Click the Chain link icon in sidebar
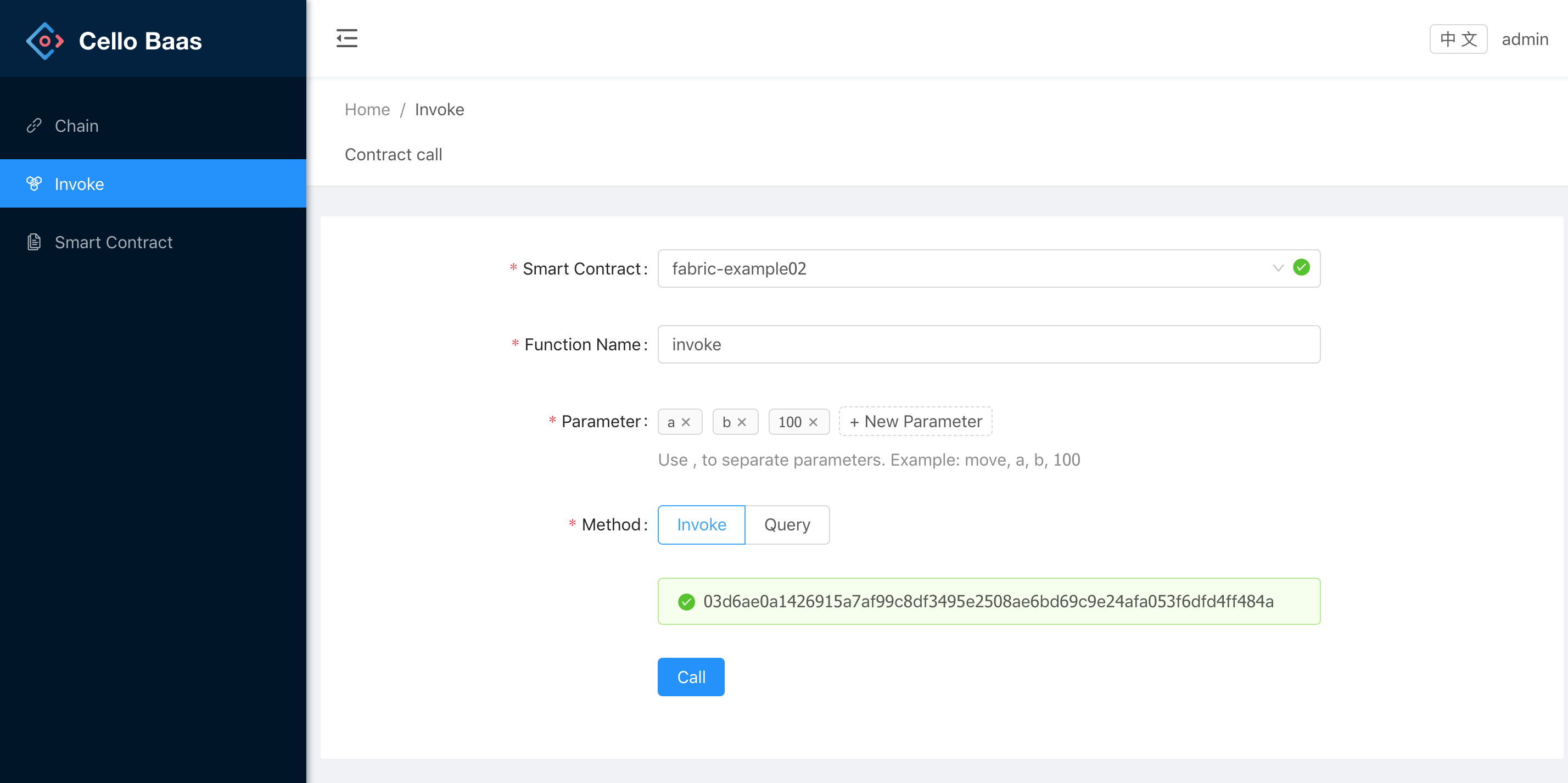The image size is (1568, 783). click(x=34, y=125)
